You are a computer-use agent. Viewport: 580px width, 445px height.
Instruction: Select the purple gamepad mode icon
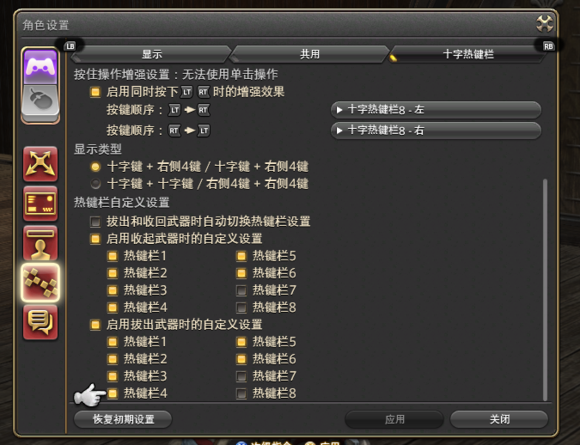[40, 67]
